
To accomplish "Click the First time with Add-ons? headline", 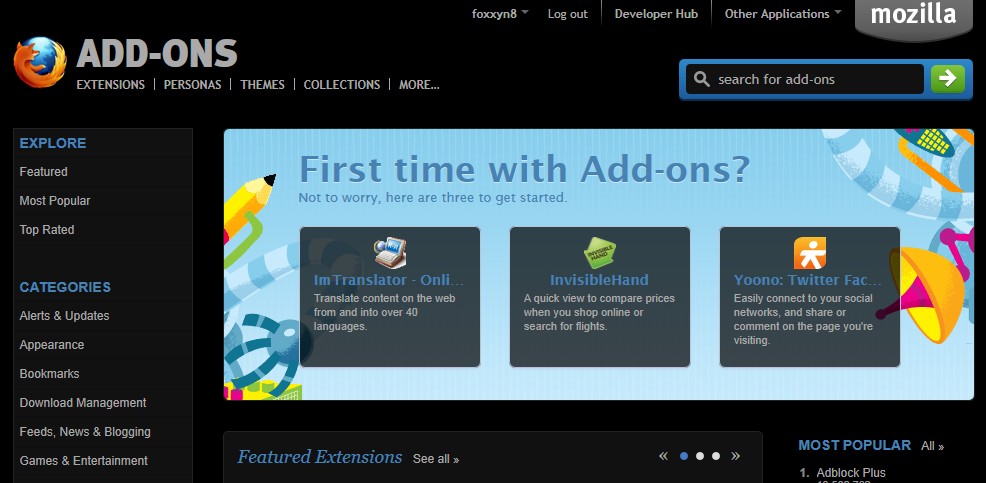I will pos(524,169).
